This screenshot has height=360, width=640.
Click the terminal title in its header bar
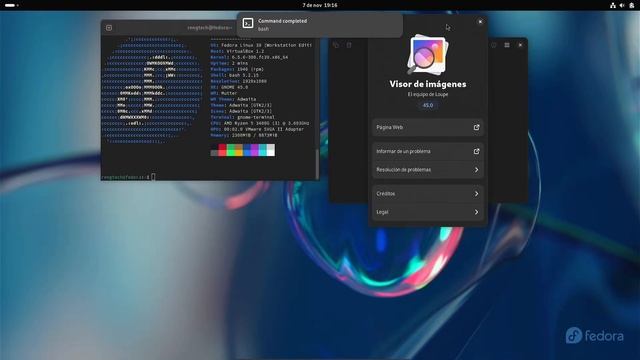click(210, 28)
